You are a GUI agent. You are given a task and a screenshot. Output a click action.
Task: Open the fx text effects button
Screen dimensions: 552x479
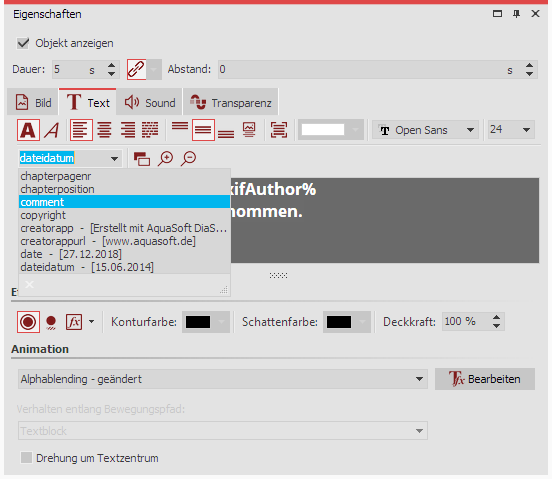pos(74,322)
